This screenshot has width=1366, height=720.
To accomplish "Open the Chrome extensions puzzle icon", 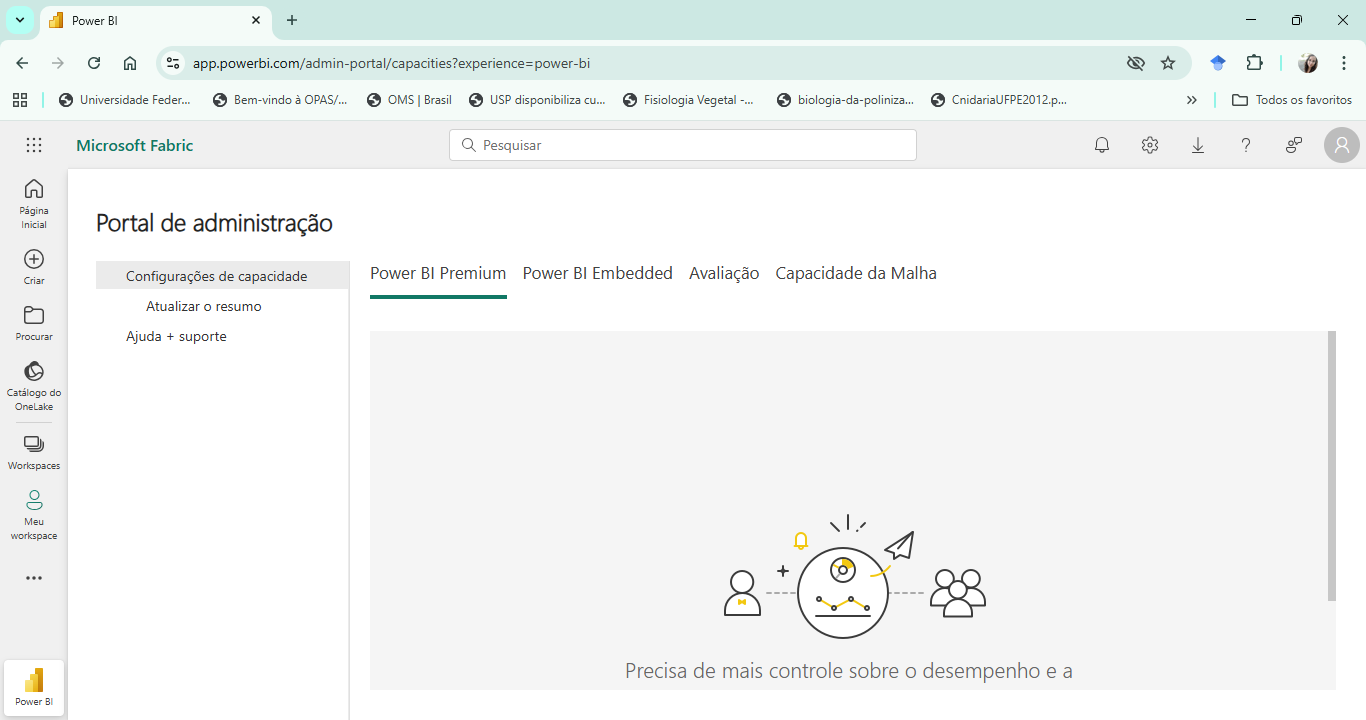I will pos(1254,63).
